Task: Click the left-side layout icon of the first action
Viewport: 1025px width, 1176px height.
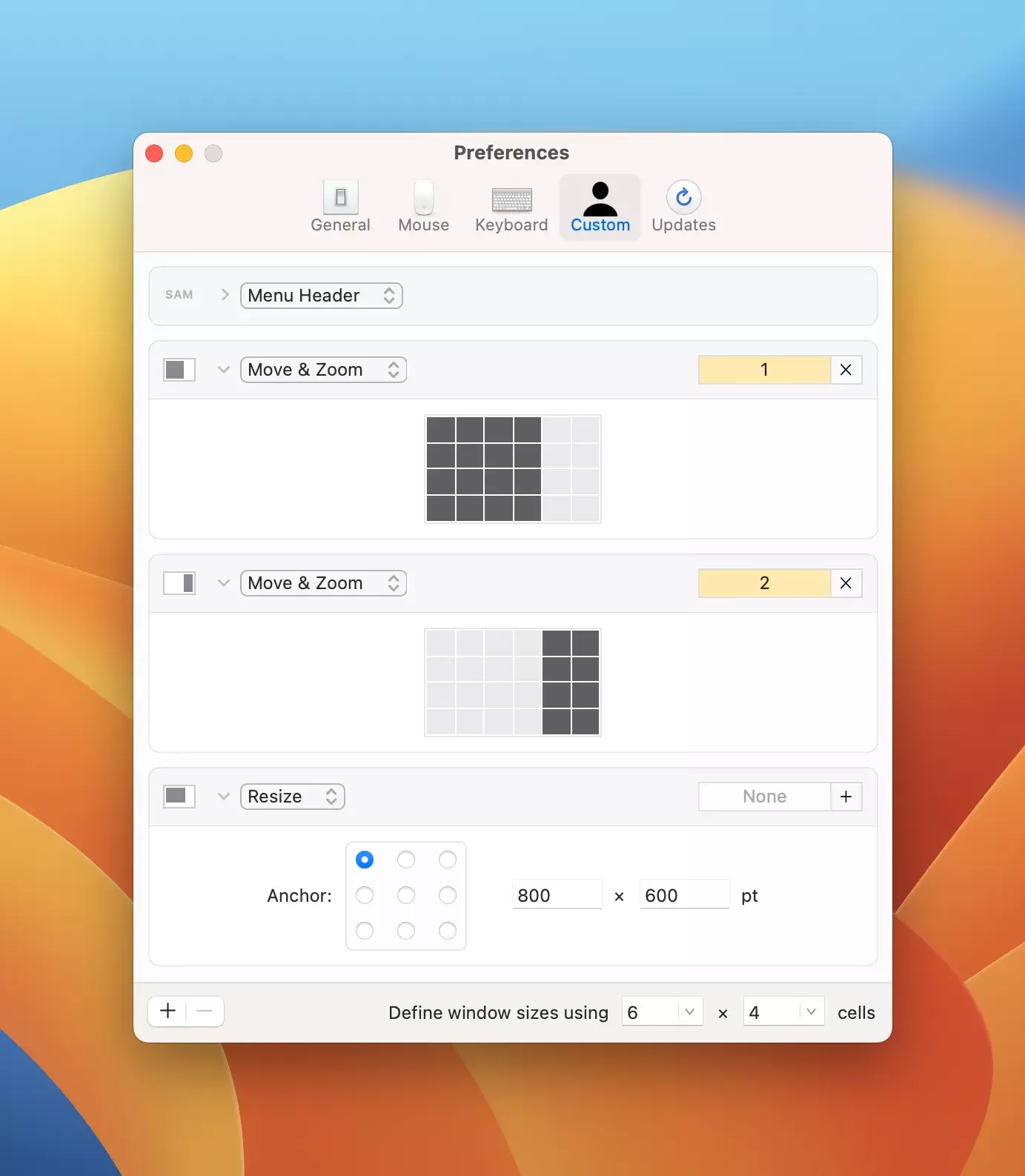Action: pyautogui.click(x=179, y=370)
